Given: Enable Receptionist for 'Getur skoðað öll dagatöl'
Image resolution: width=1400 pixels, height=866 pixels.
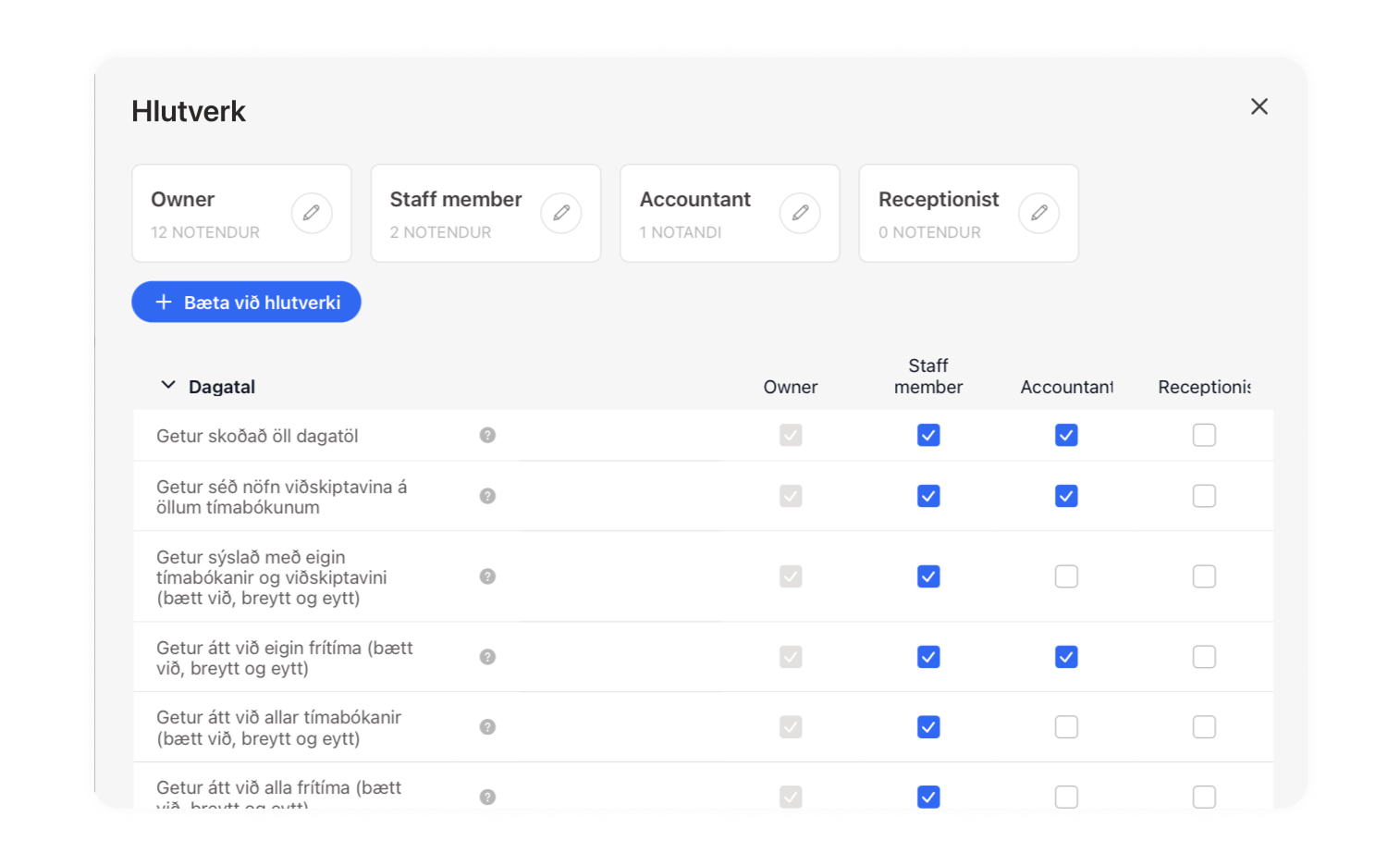Looking at the screenshot, I should tap(1204, 435).
